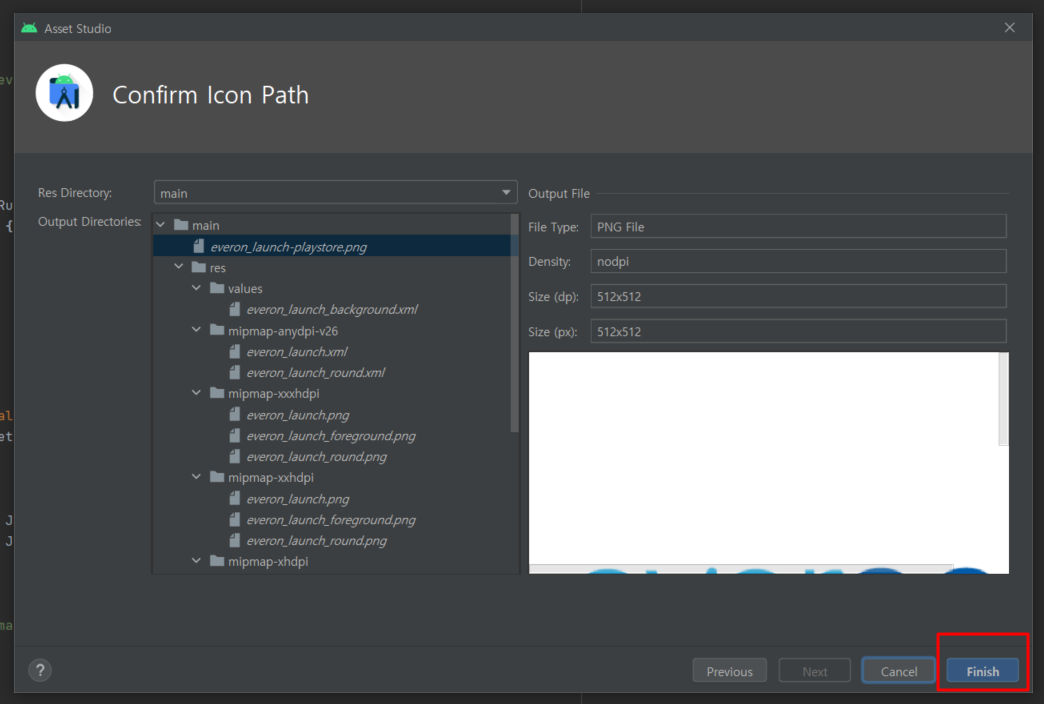Click file icon beside everon_launch-playstore.png
1044x704 pixels.
click(198, 246)
